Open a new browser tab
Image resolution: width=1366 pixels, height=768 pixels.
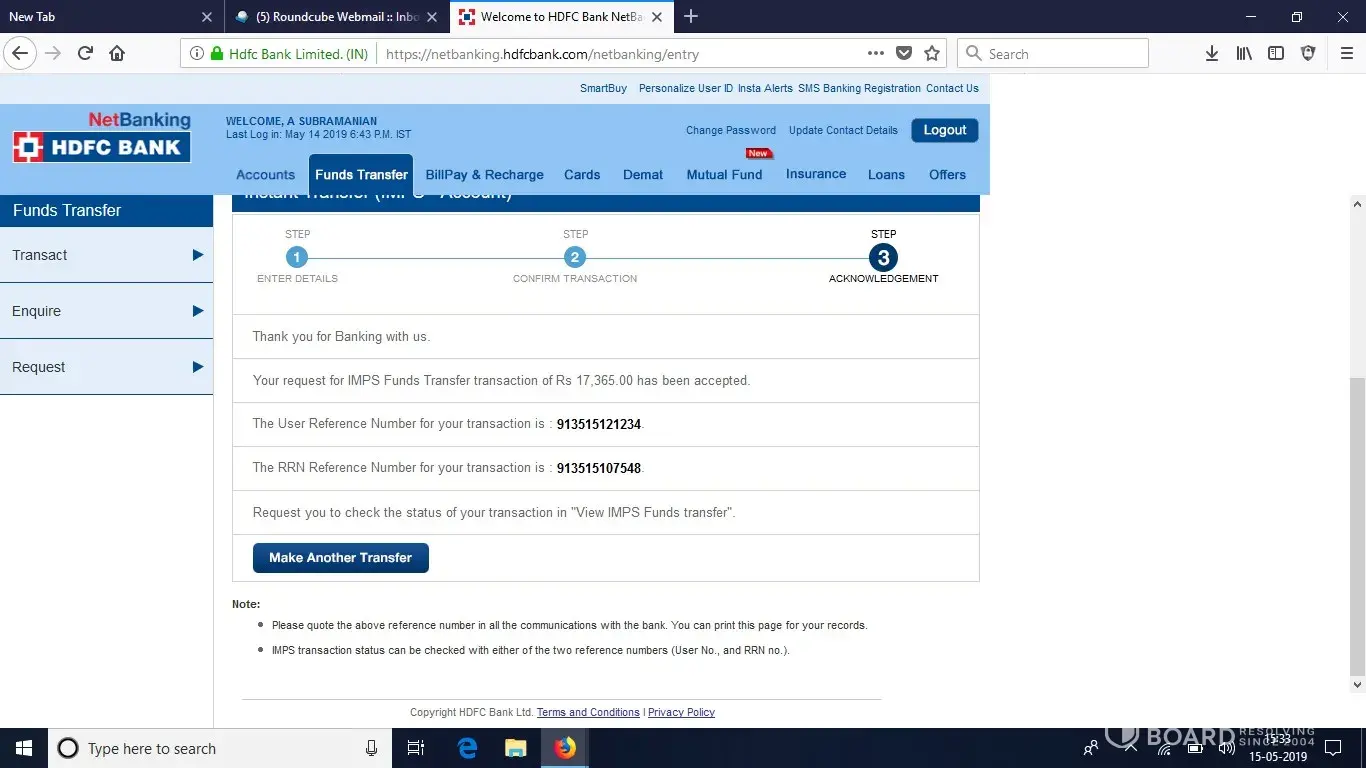coord(691,16)
